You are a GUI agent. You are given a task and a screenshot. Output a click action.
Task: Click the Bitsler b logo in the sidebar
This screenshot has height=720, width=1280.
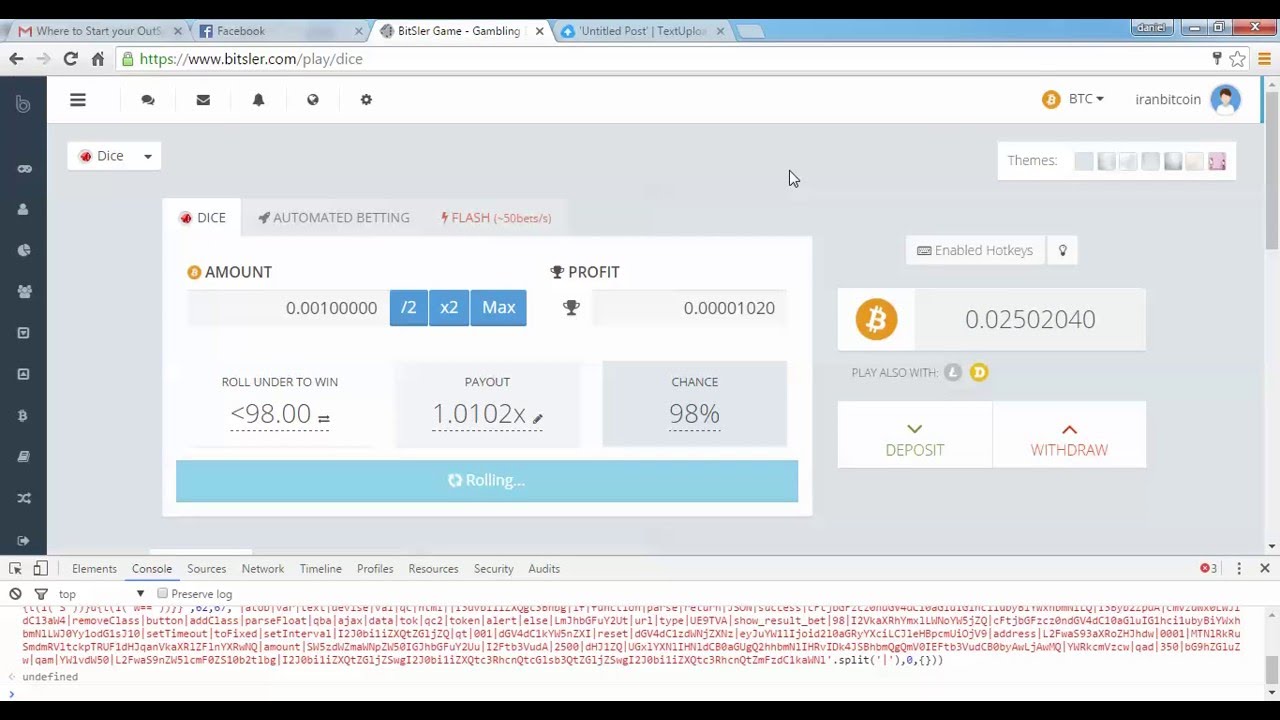pos(23,103)
